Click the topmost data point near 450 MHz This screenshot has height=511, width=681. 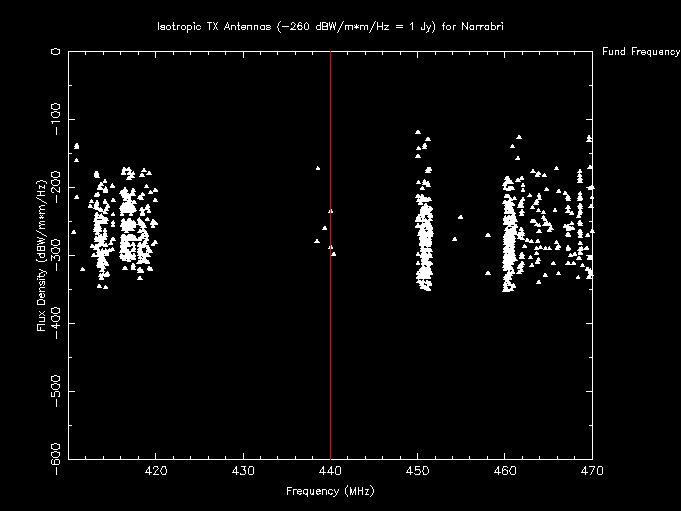(418, 132)
